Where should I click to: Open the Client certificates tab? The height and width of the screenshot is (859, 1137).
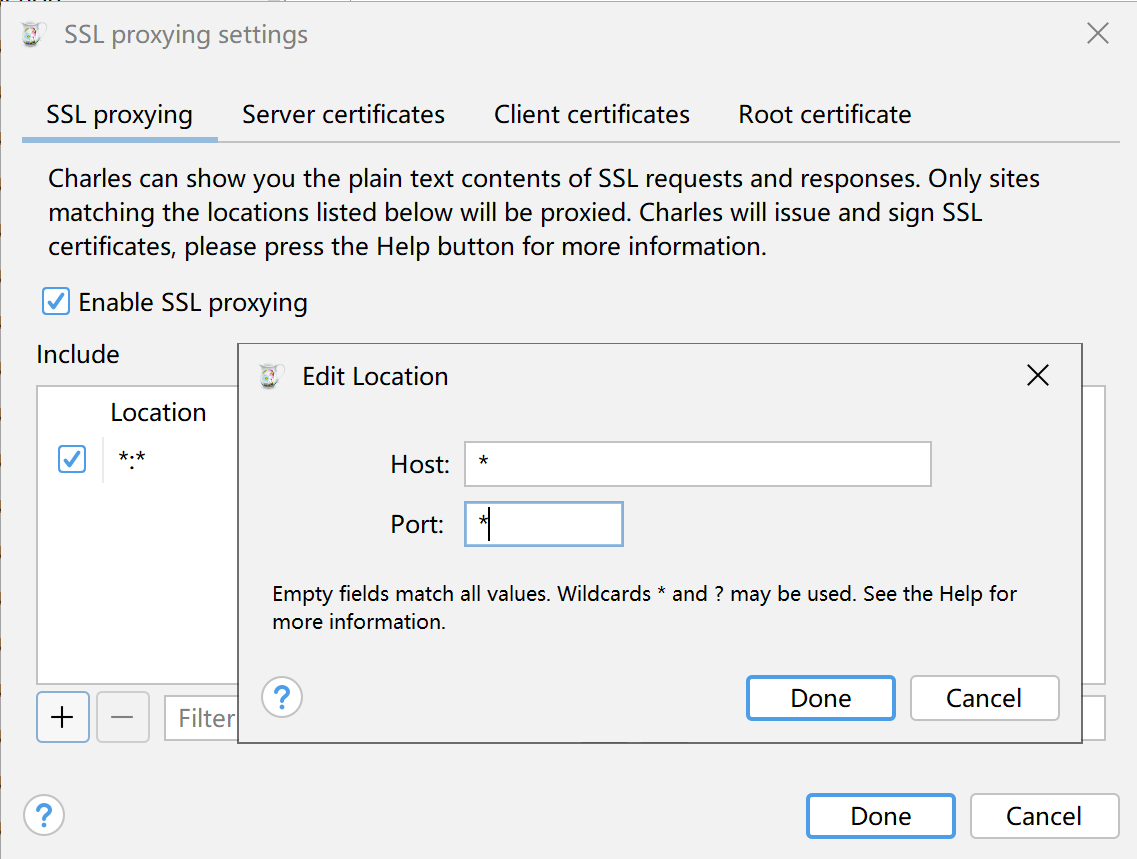pos(592,115)
